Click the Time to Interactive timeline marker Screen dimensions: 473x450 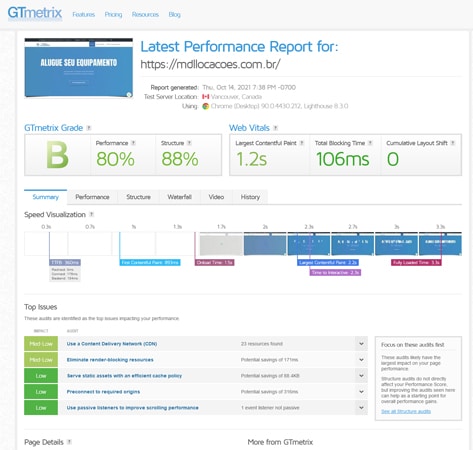point(335,273)
